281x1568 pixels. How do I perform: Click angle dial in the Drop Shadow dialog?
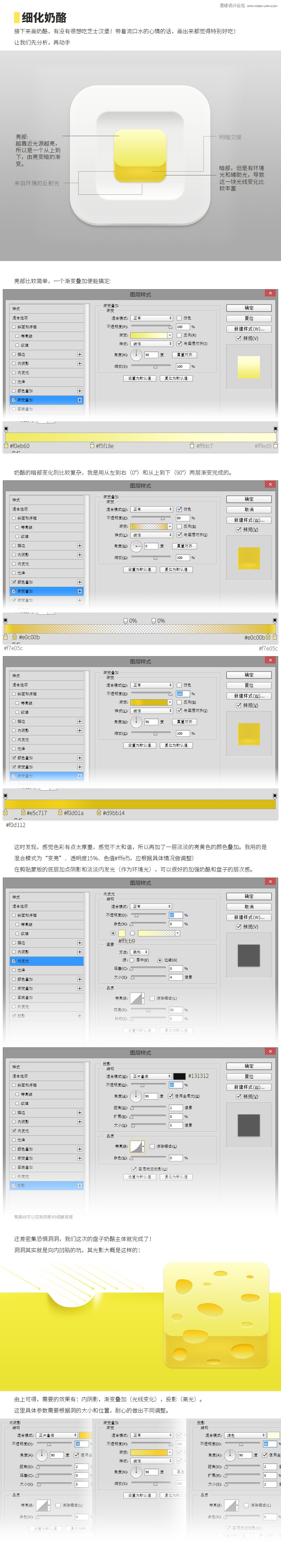click(136, 1096)
